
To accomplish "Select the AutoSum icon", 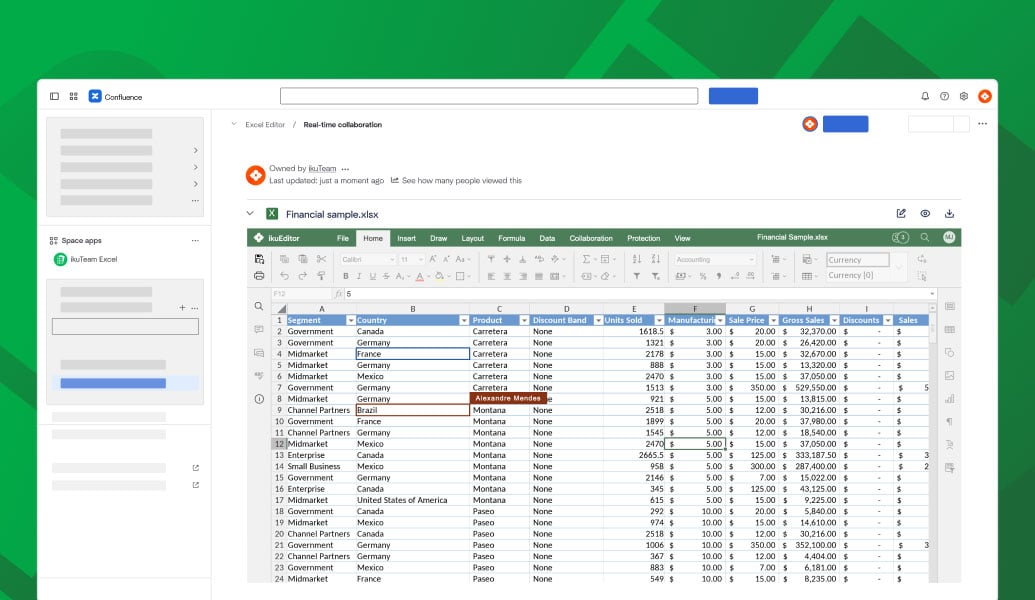I will 585,258.
